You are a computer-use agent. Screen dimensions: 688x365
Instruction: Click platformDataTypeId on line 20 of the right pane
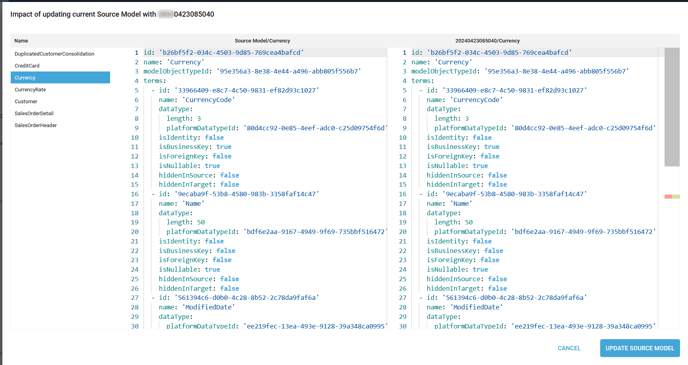click(x=545, y=232)
